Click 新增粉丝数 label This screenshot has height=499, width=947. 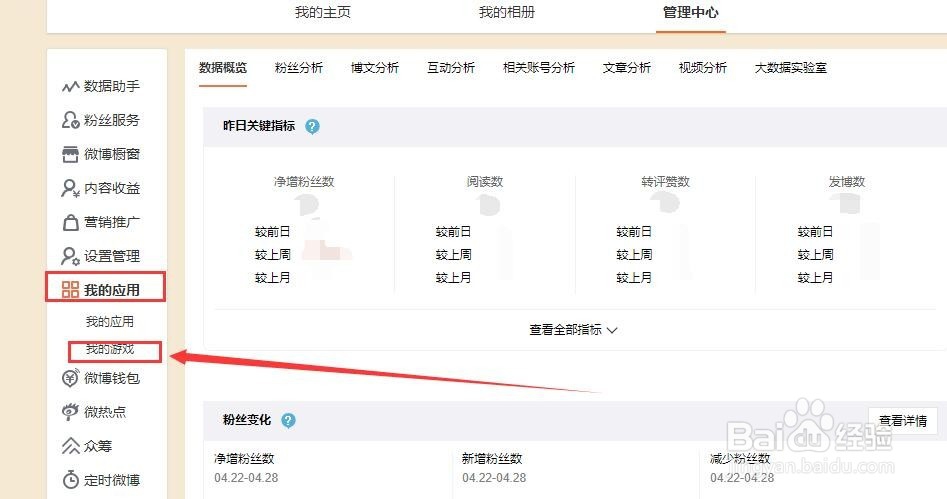tap(492, 459)
